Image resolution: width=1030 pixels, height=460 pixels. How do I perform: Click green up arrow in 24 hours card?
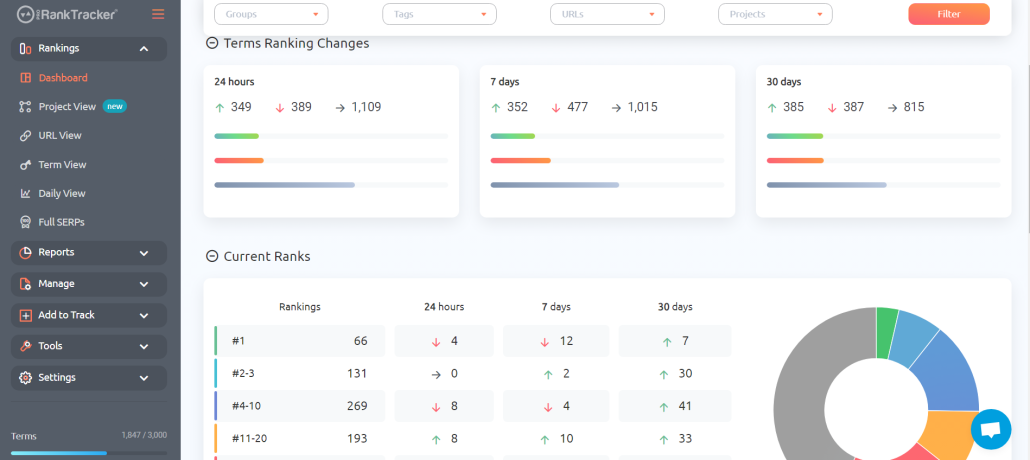pos(219,107)
